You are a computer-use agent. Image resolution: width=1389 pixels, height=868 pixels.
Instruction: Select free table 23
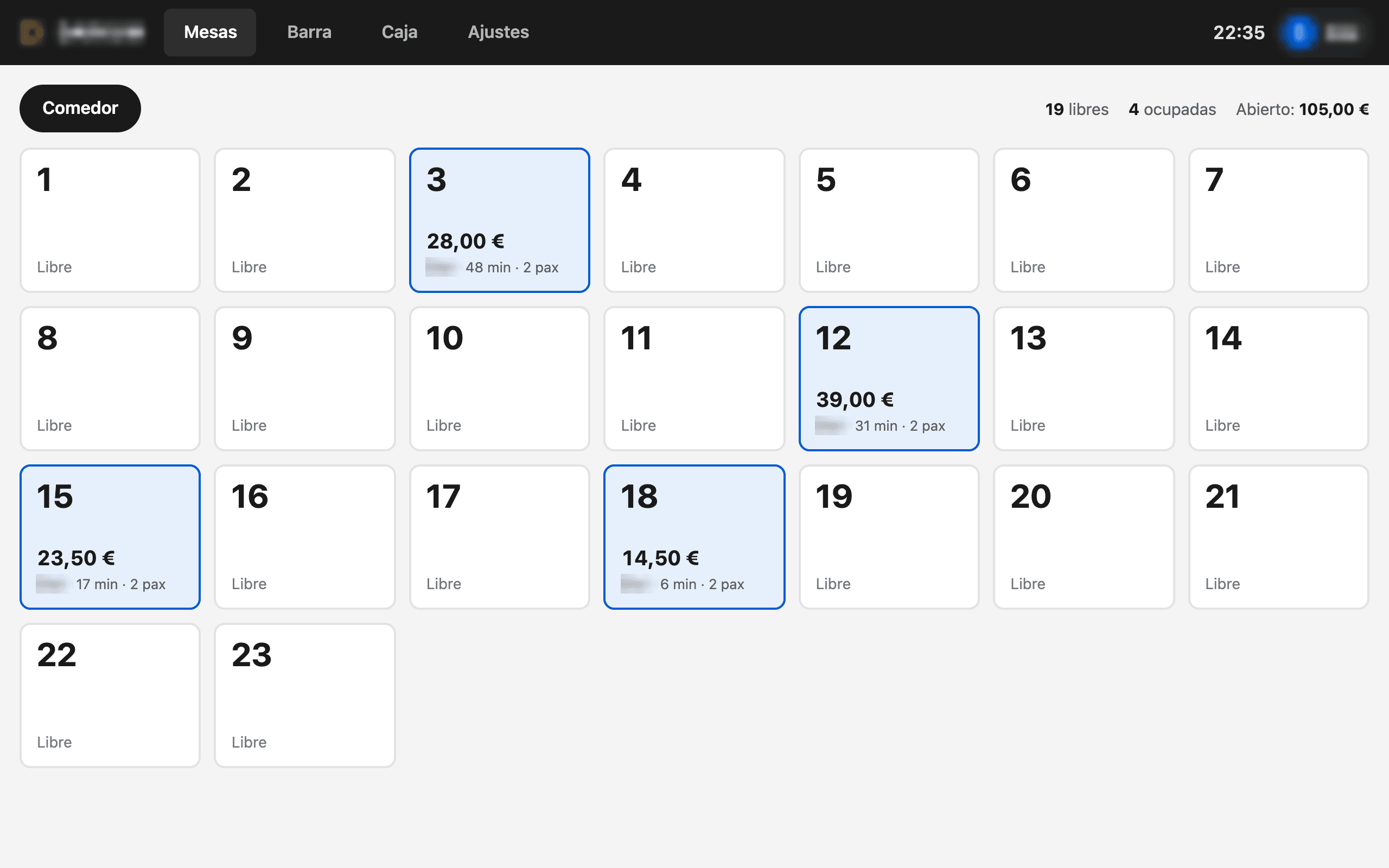tap(305, 696)
